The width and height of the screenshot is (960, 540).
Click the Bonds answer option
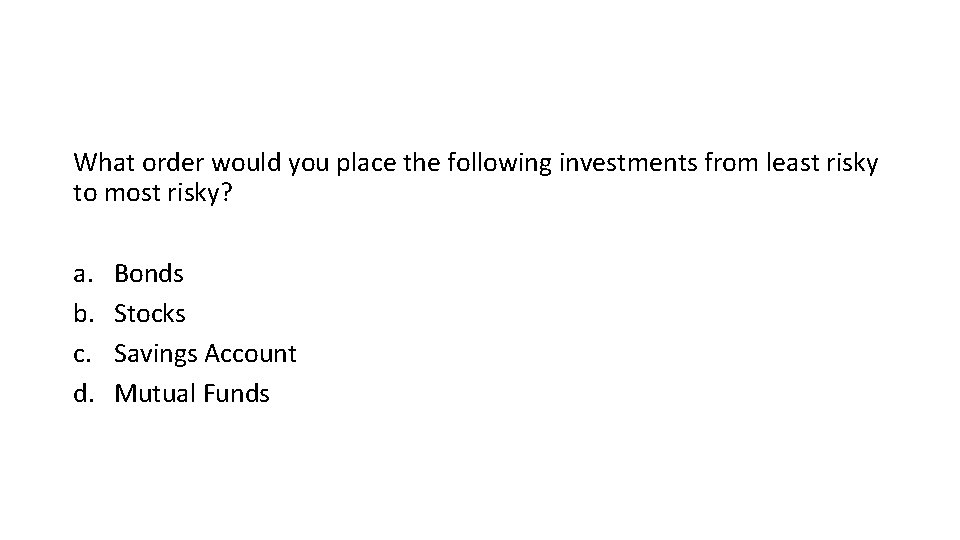[x=149, y=273]
